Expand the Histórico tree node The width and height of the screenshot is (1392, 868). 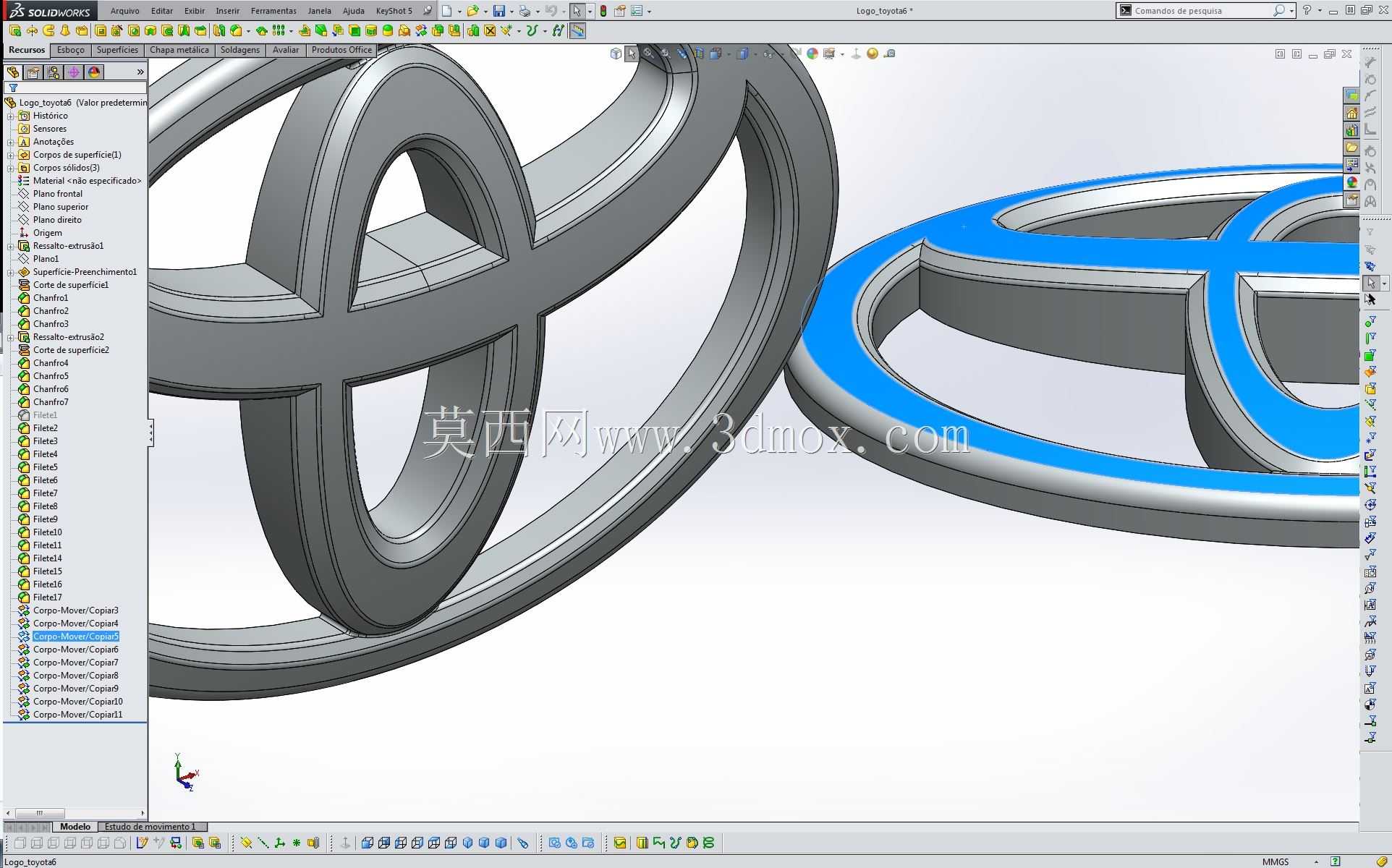pos(11,116)
